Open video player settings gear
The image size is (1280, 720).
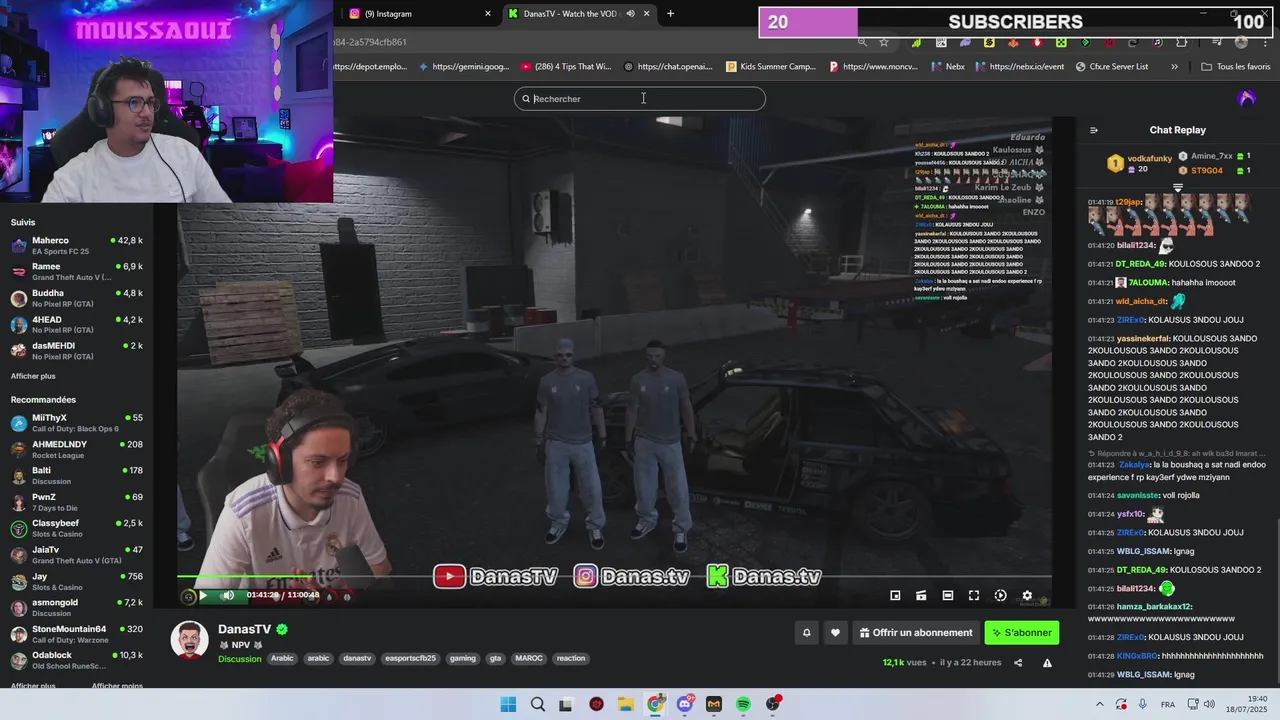[x=1027, y=595]
